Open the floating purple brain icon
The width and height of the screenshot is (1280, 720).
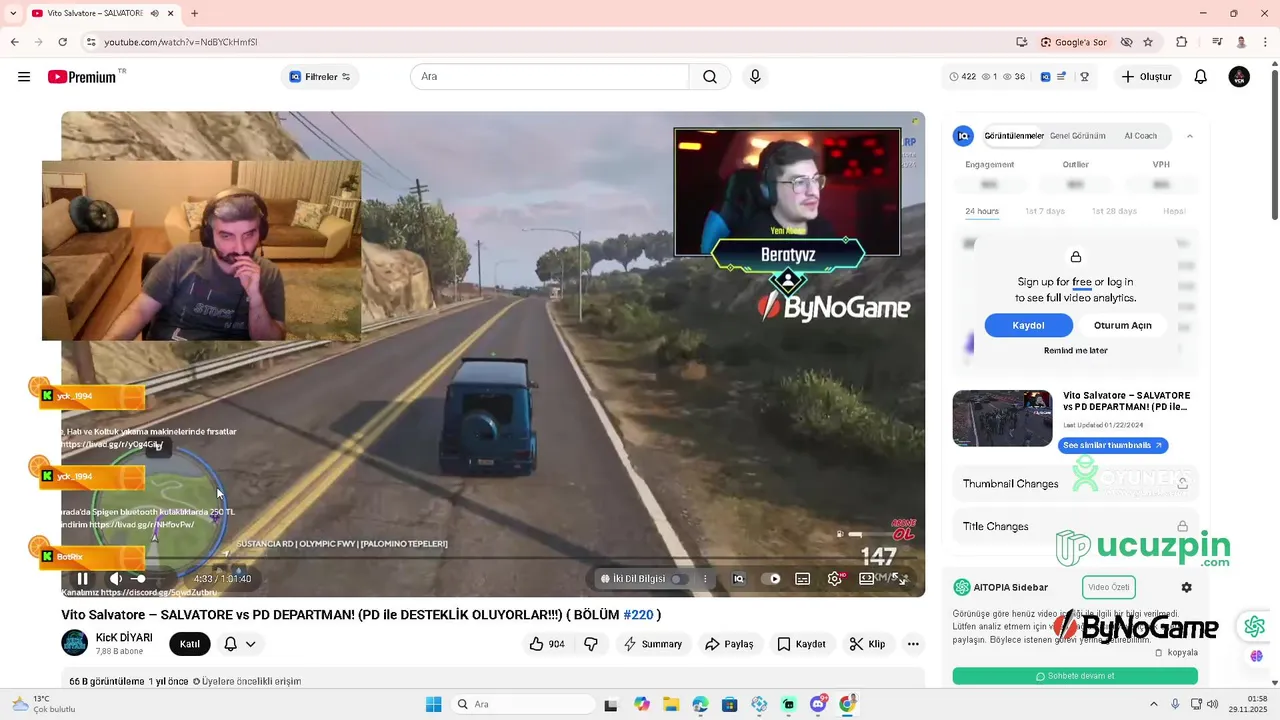(1256, 656)
